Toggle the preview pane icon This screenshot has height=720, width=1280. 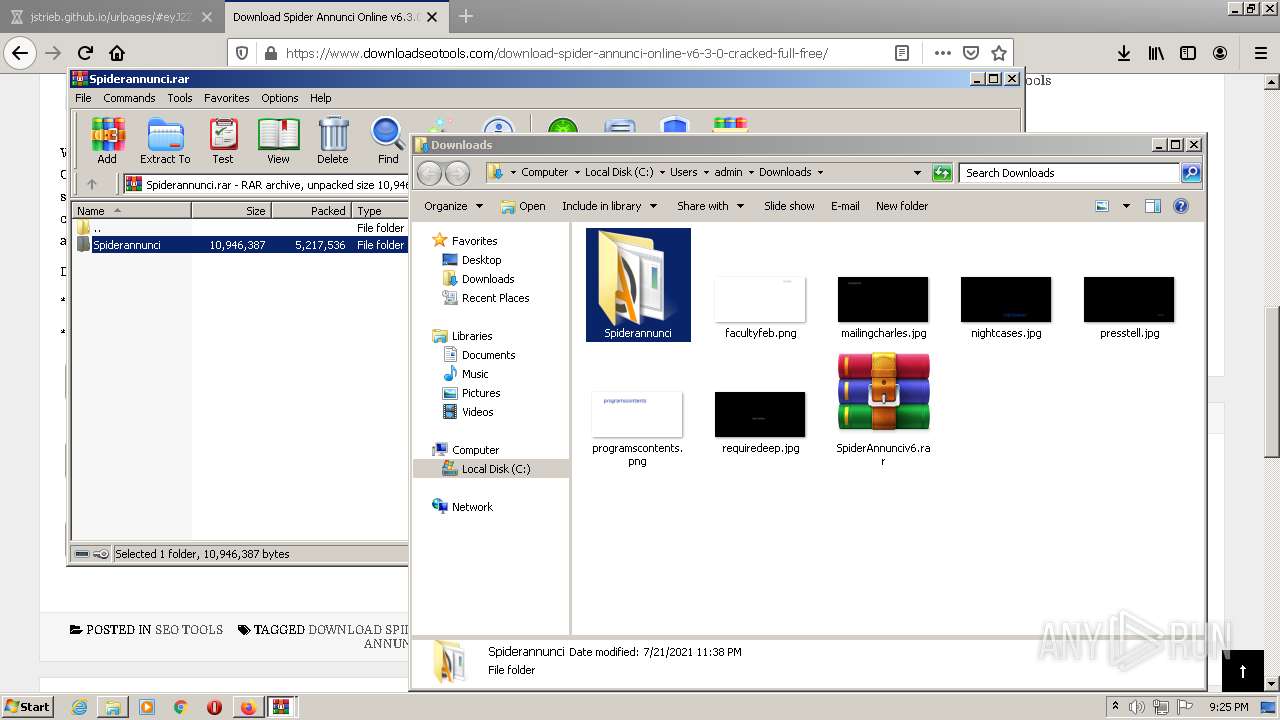[1153, 206]
